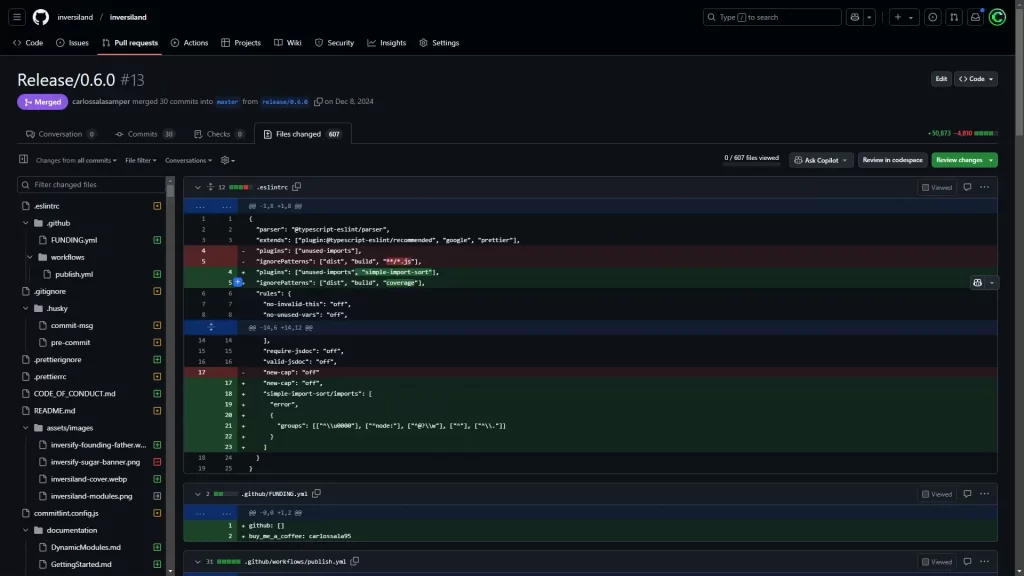Switch to the Conversation tab
This screenshot has height=576, width=1024.
[59, 133]
